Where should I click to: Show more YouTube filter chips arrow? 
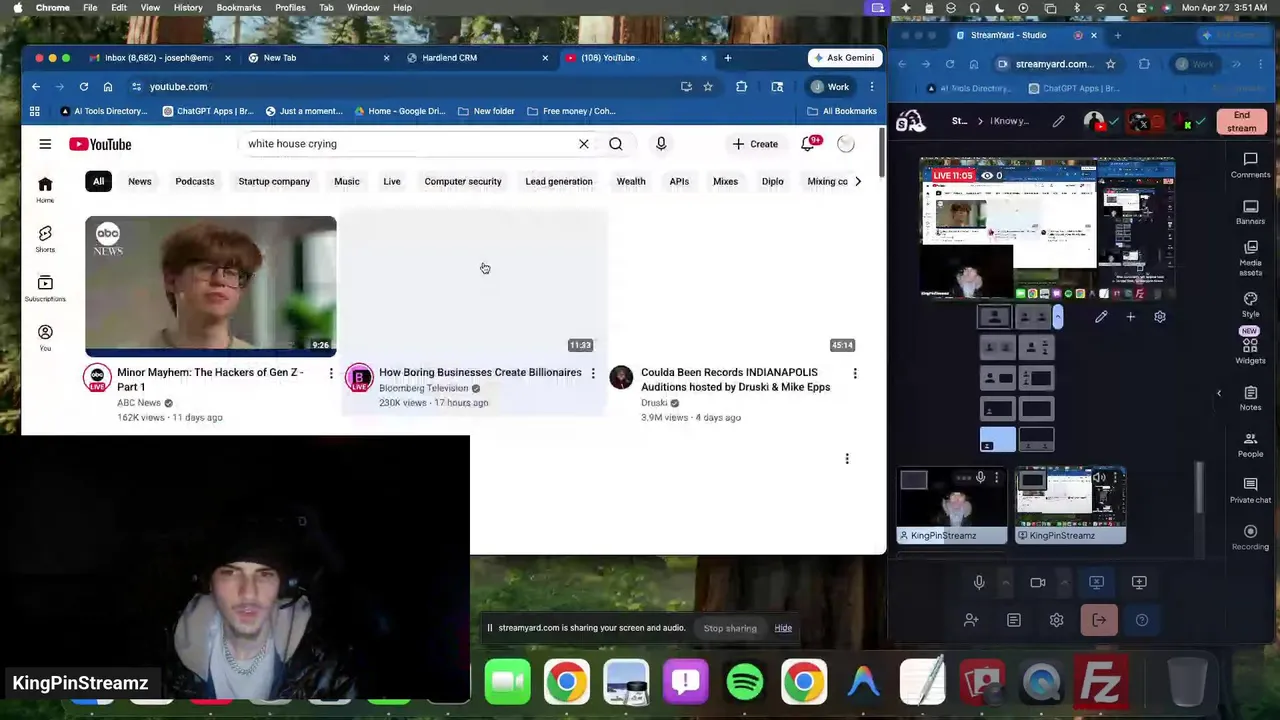pyautogui.click(x=858, y=181)
